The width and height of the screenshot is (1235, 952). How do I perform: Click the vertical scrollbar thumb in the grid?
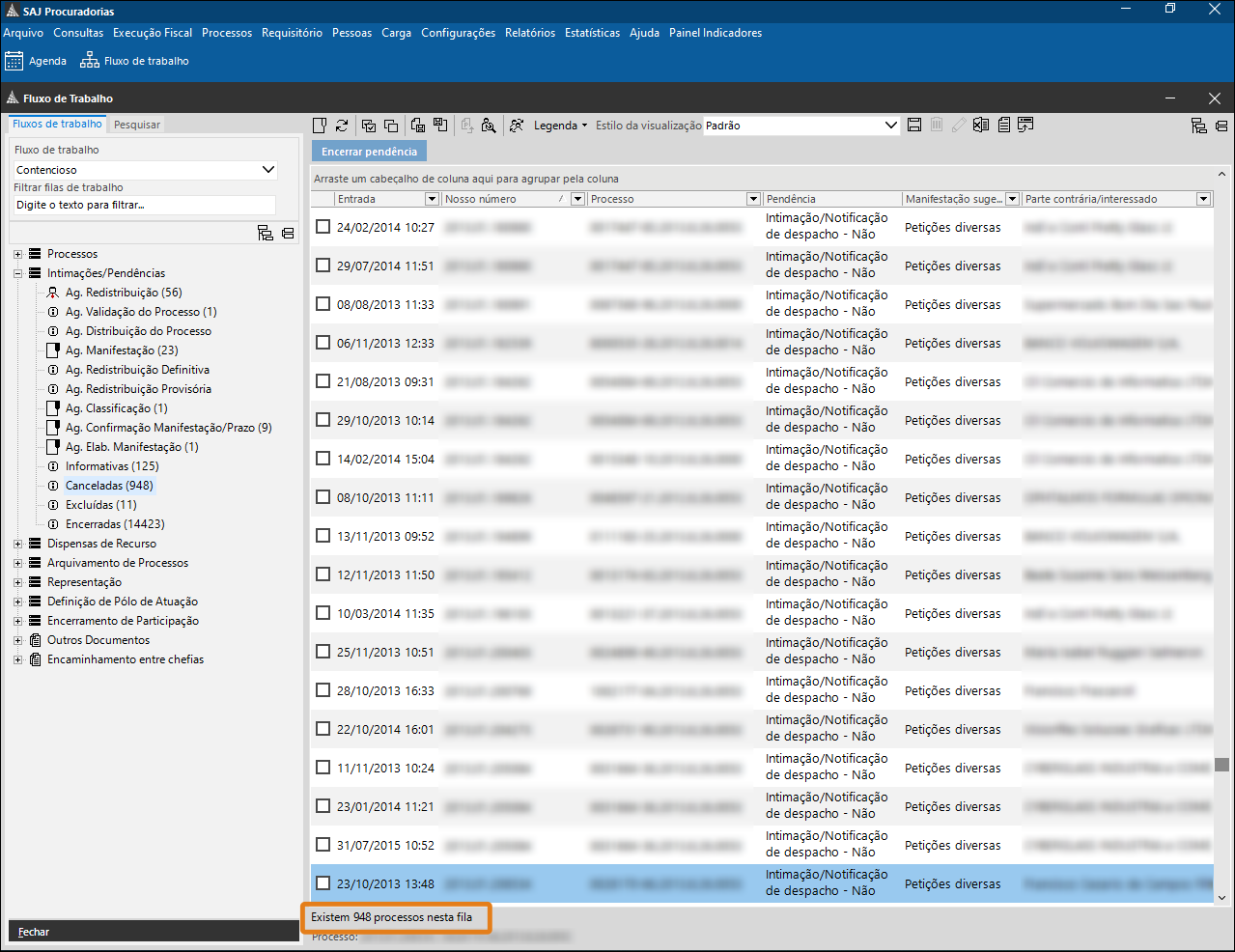1221,764
